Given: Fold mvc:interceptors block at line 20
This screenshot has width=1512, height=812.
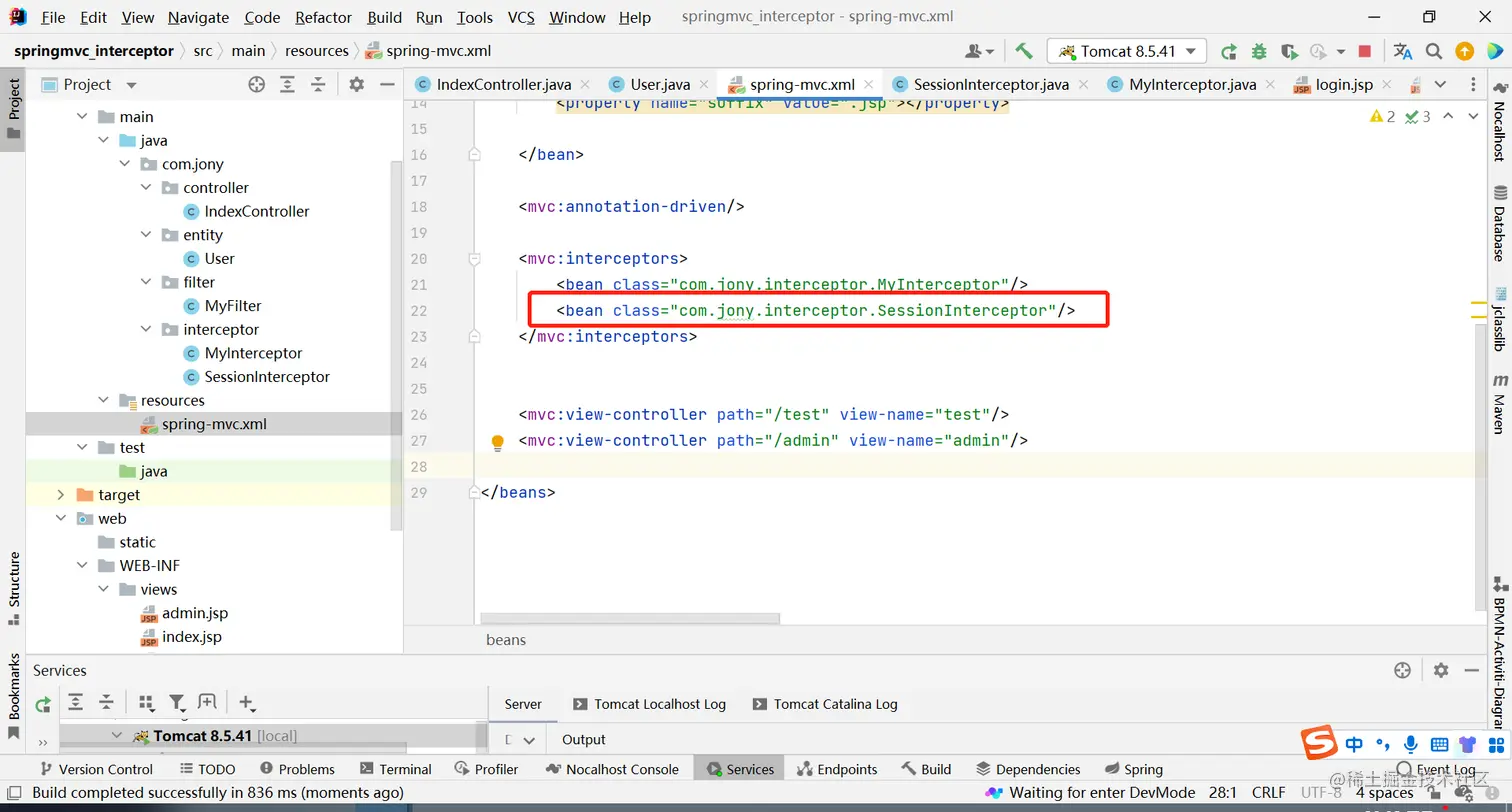Looking at the screenshot, I should click(474, 259).
